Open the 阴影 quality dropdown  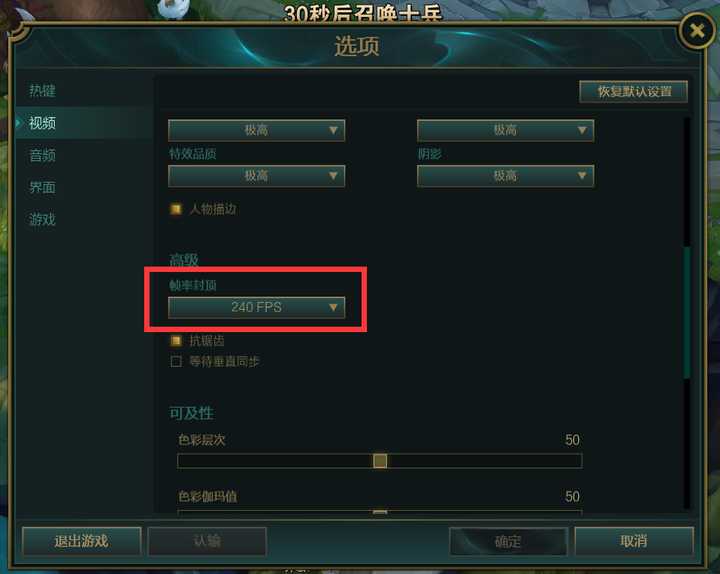(x=505, y=176)
